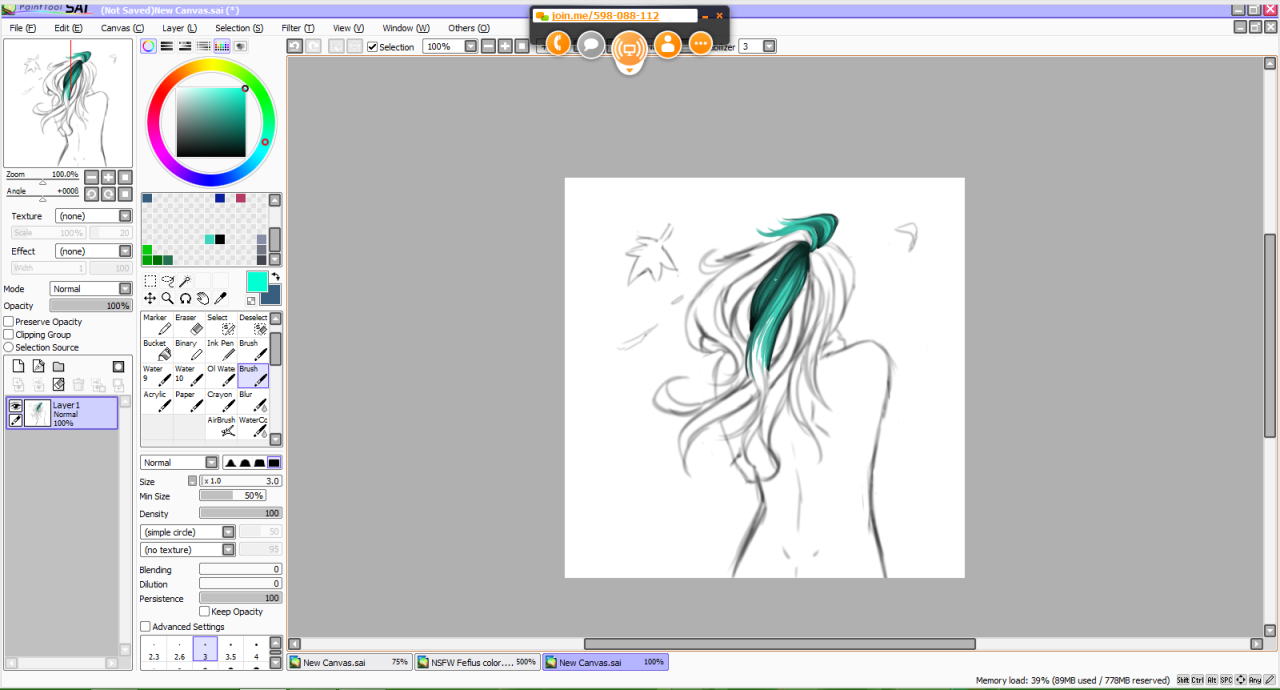Switch to the NSFW Fefius color tab
1280x690 pixels.
[x=478, y=662]
